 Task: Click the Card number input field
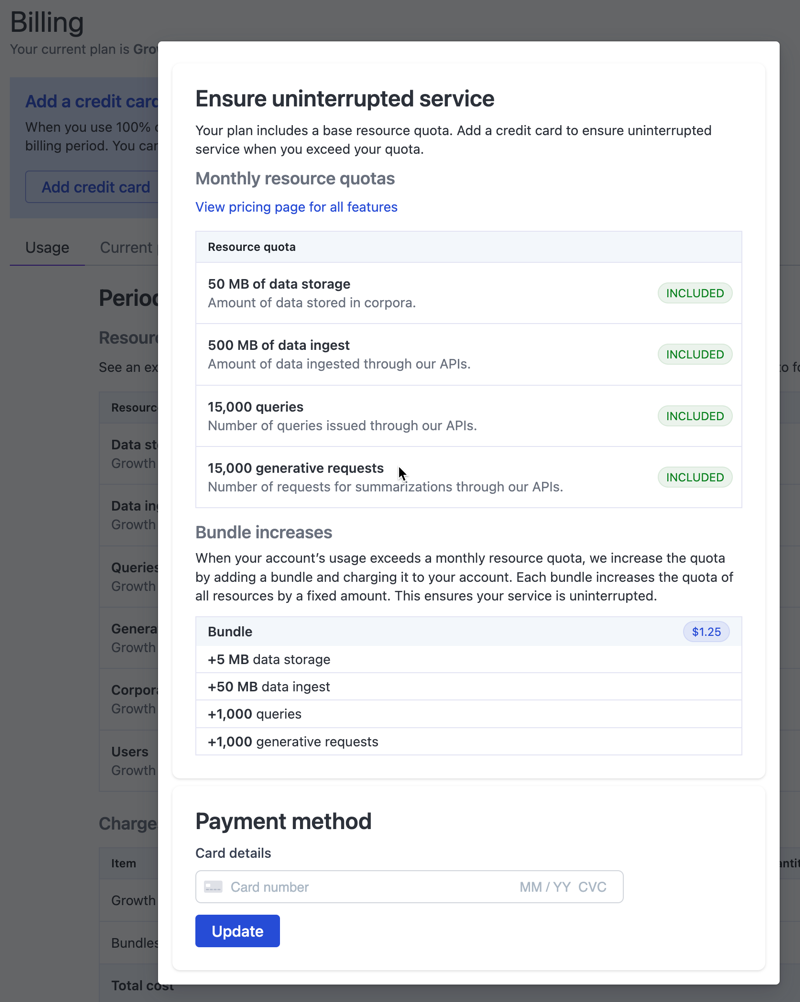(x=350, y=886)
